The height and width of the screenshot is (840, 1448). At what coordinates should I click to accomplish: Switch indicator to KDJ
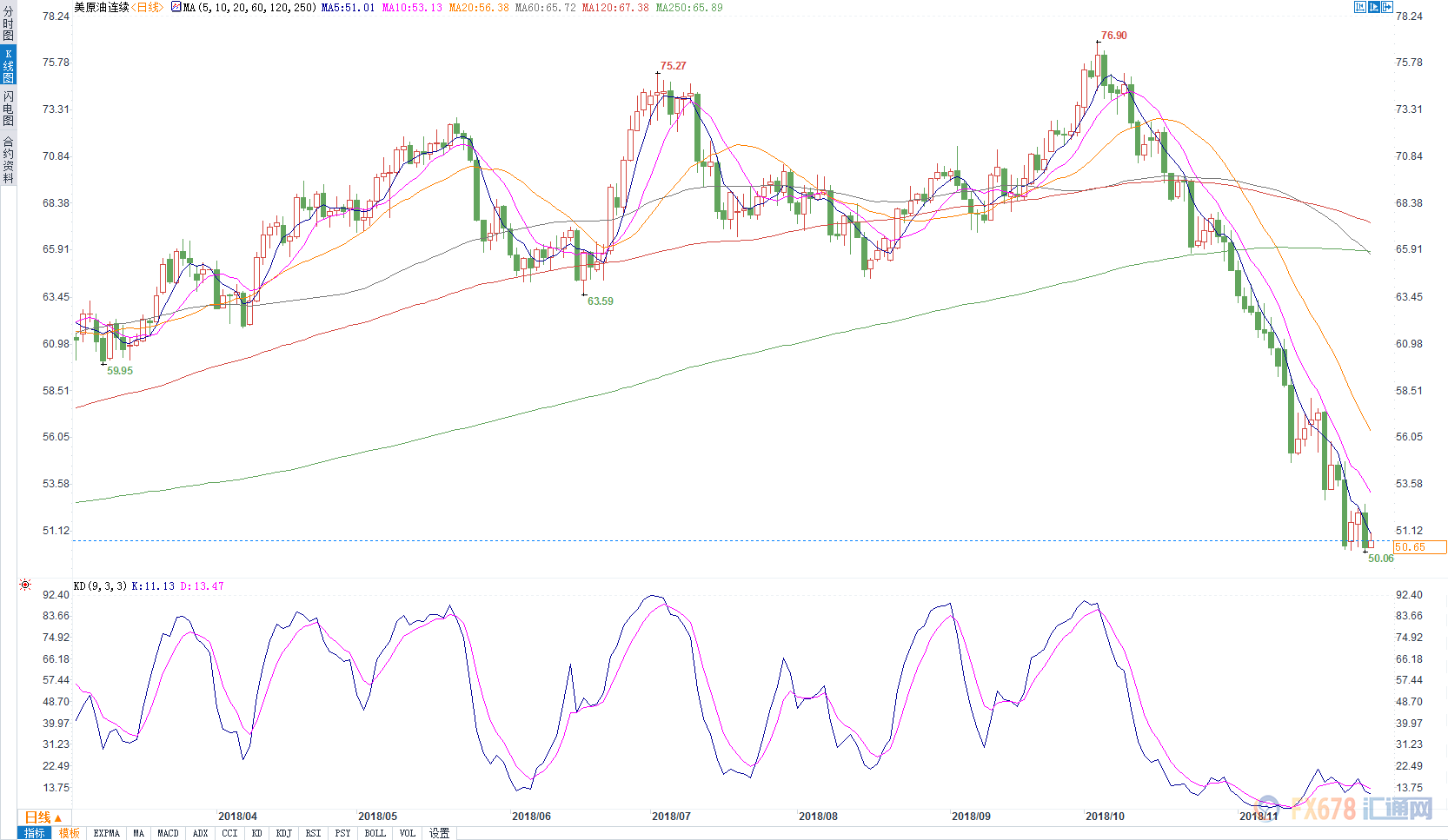283,833
